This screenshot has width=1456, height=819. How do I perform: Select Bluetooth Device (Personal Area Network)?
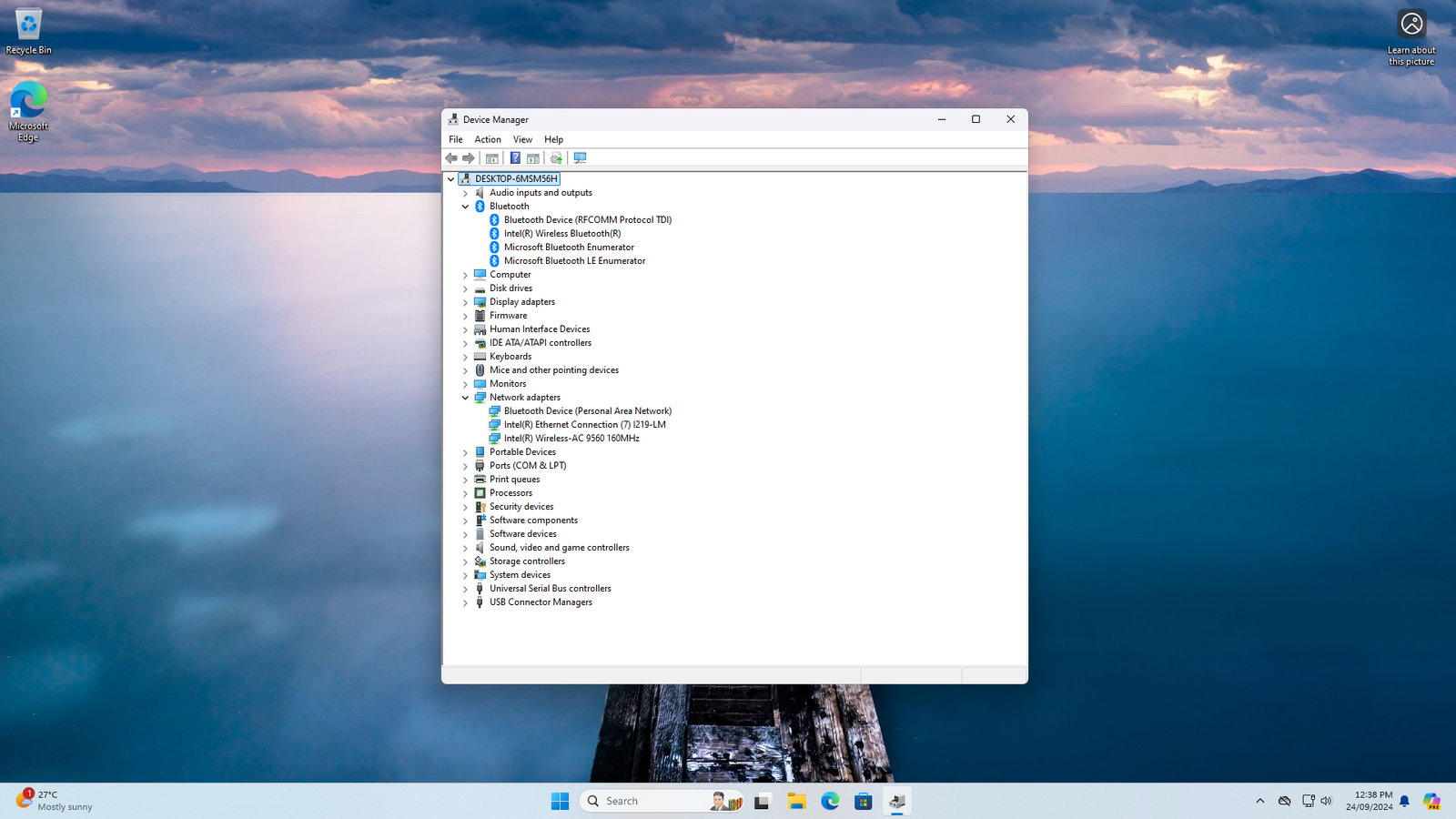[588, 411]
